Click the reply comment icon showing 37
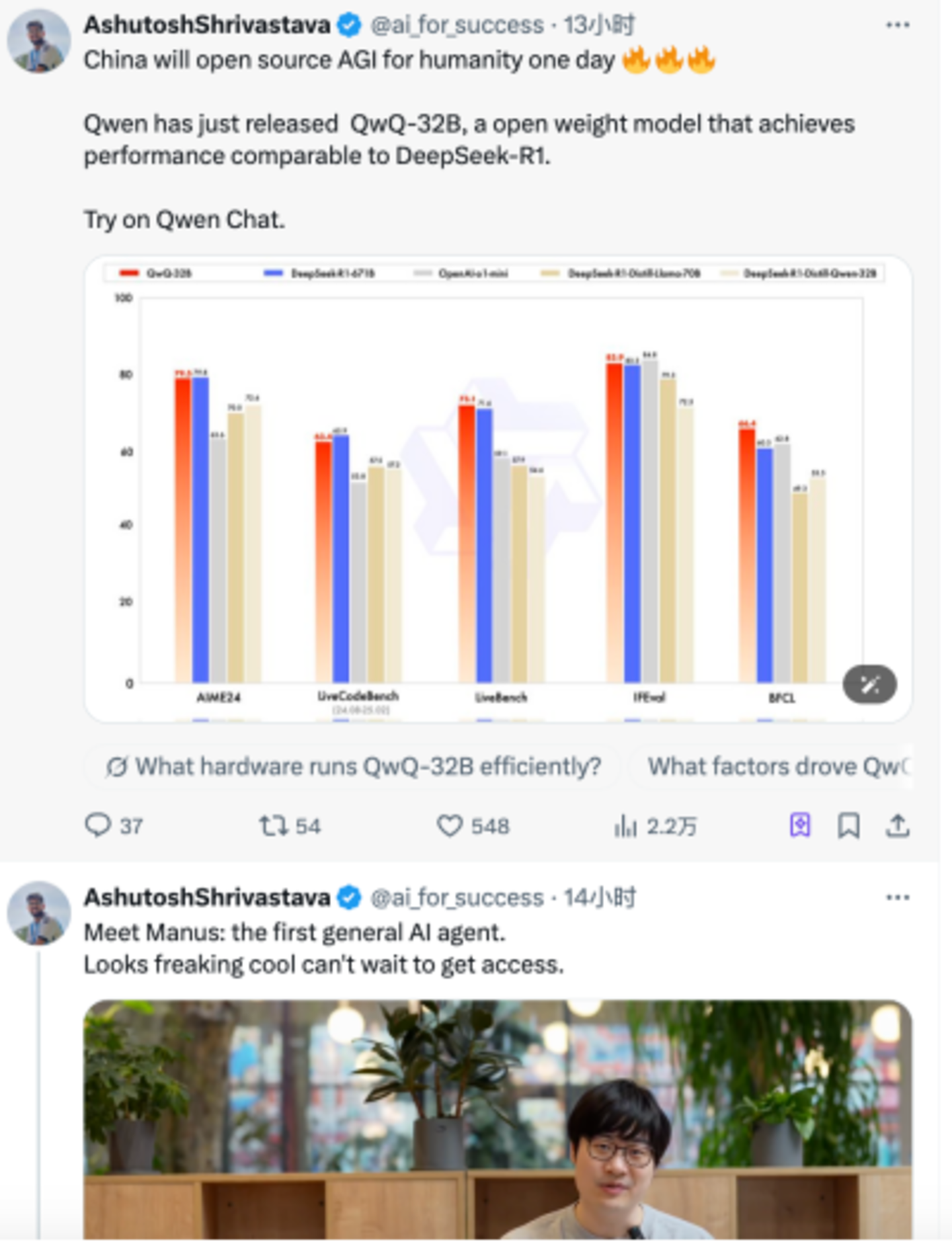The width and height of the screenshot is (952, 1242). (99, 825)
